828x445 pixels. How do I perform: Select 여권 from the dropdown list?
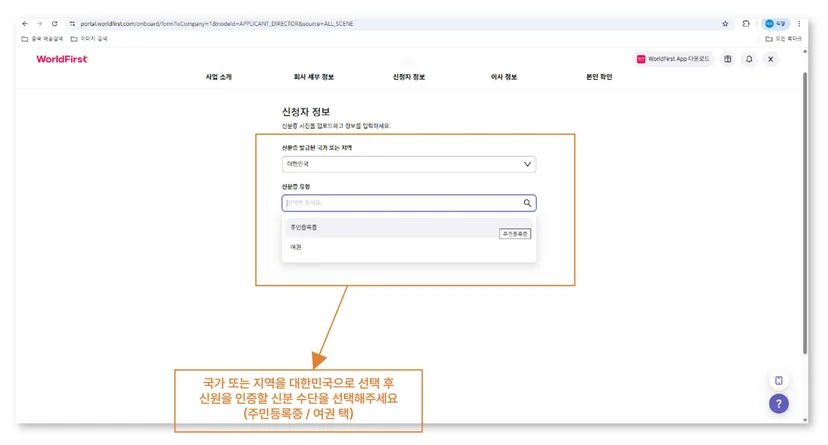click(x=409, y=247)
